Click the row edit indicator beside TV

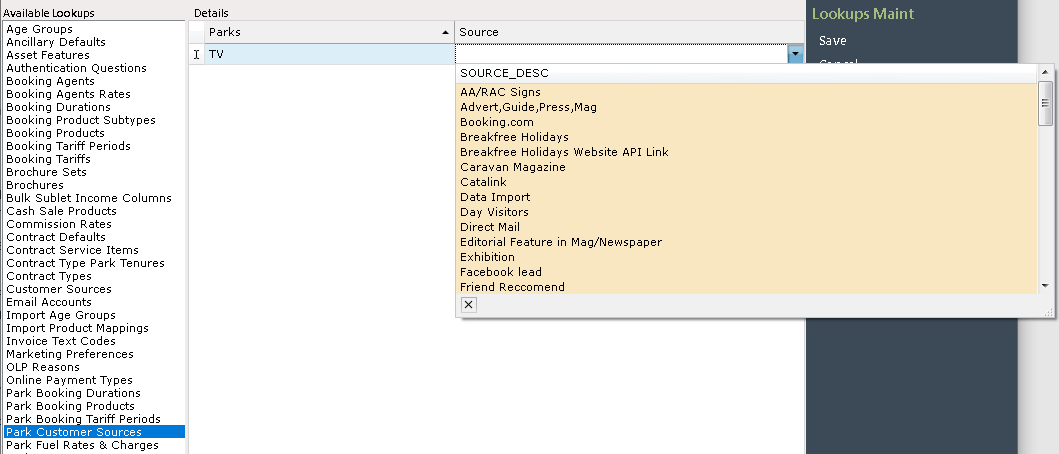point(197,54)
